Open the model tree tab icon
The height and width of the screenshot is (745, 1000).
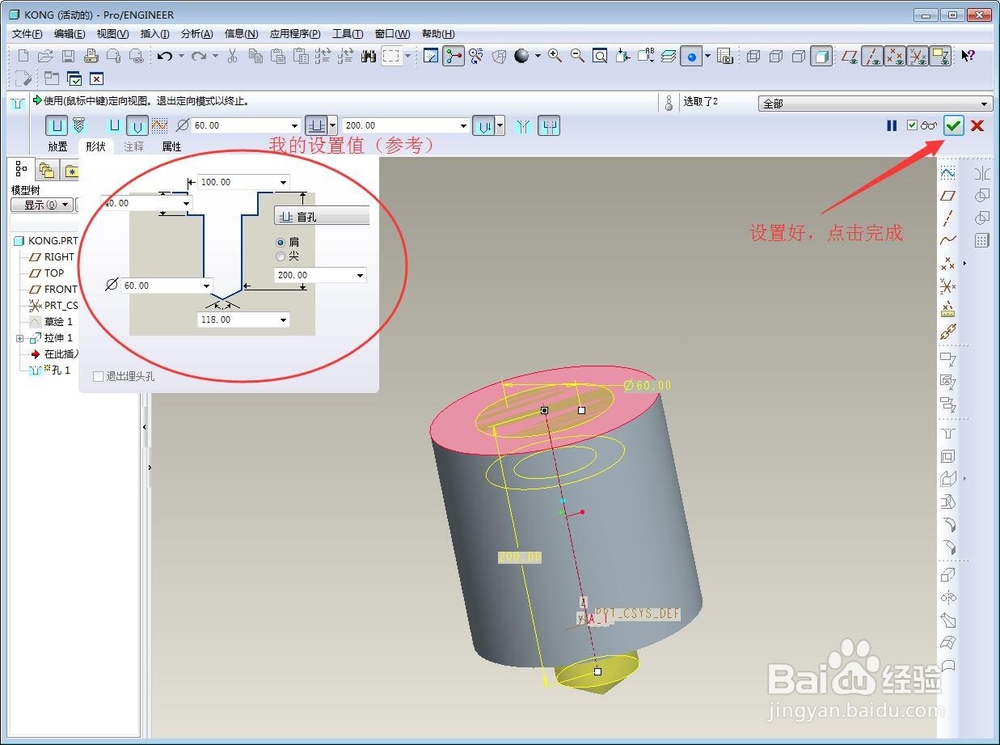click(21, 170)
